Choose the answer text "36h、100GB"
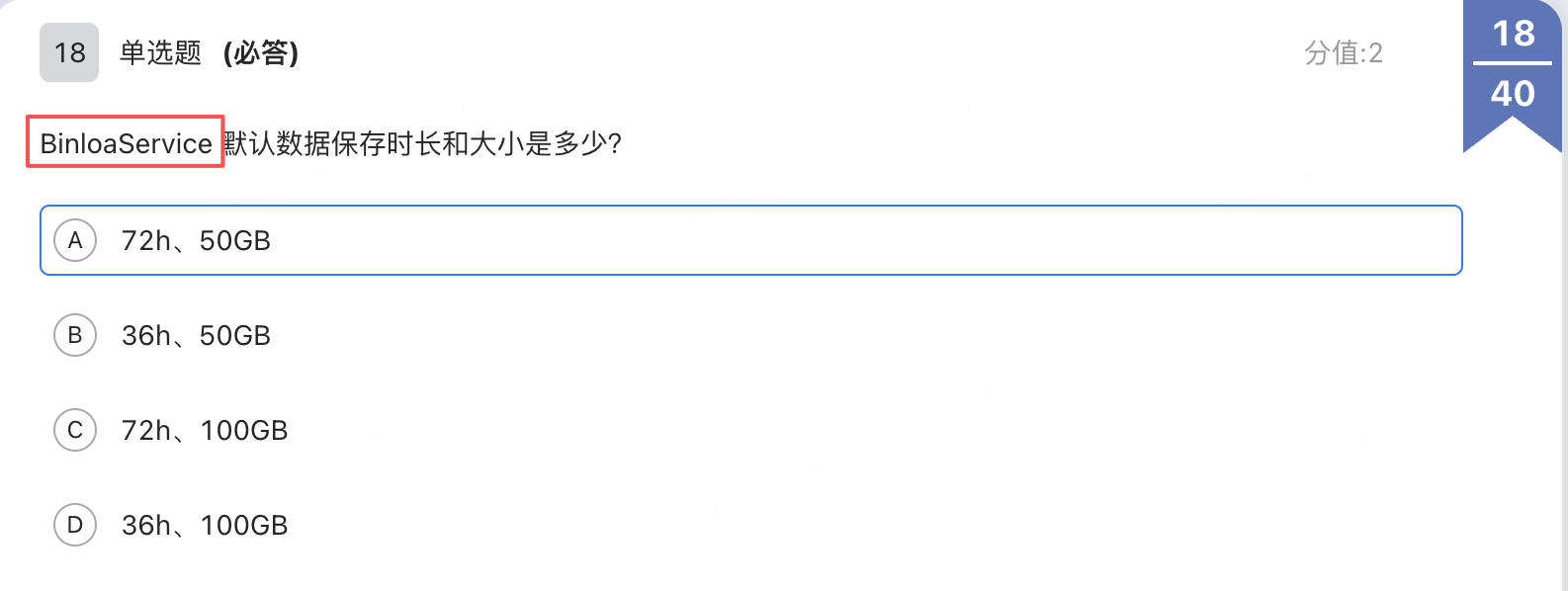This screenshot has height=591, width=1568. coord(205,526)
